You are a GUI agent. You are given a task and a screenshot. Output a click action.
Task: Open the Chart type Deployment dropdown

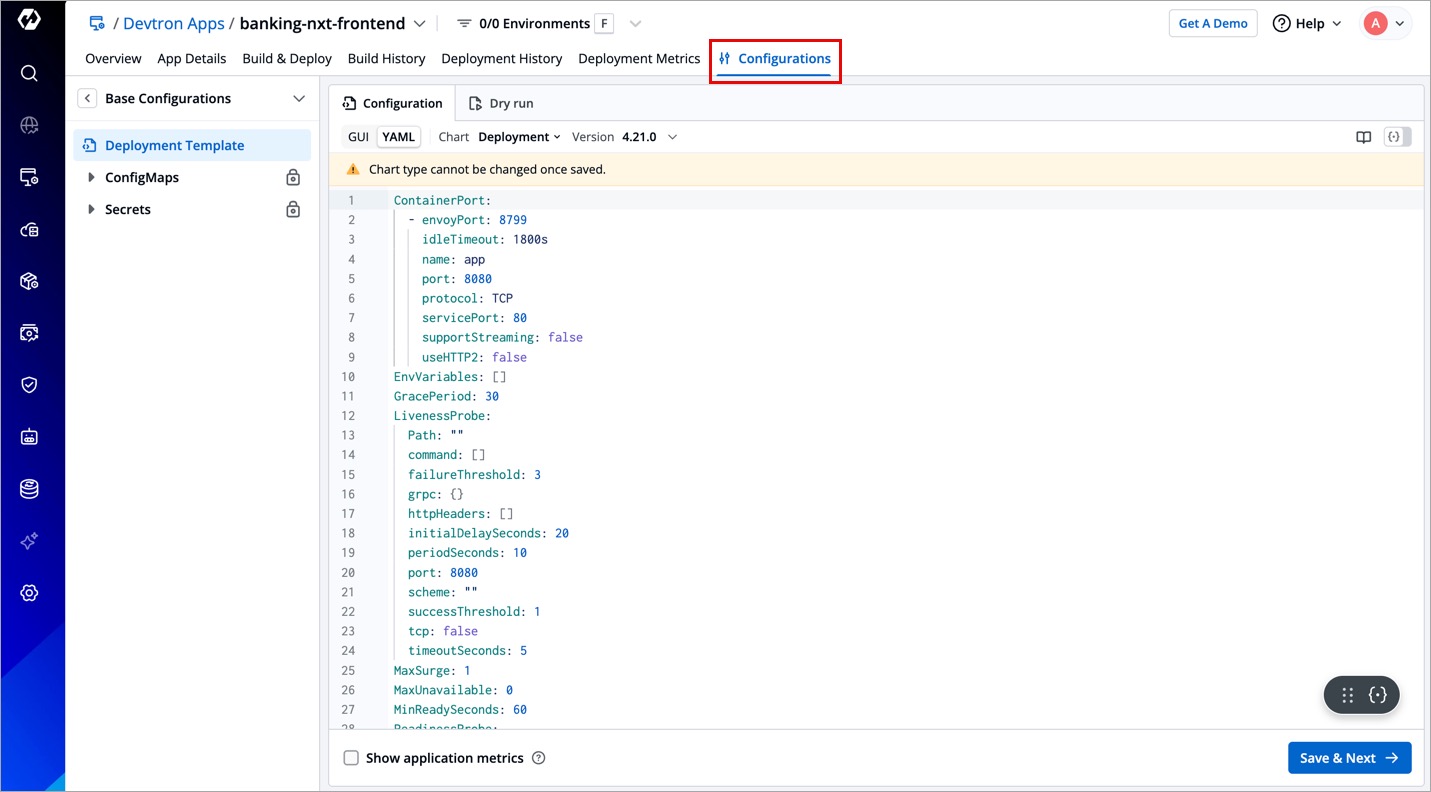point(519,137)
